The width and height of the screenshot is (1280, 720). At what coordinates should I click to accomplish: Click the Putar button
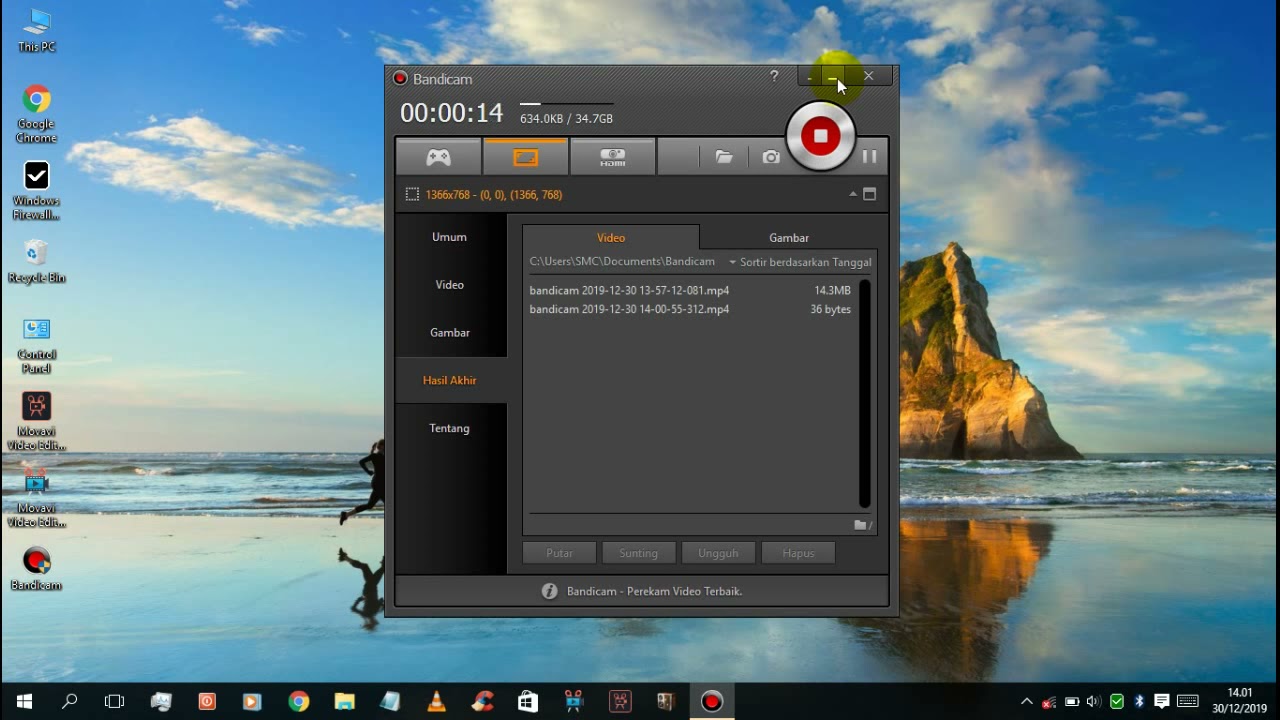click(x=560, y=553)
